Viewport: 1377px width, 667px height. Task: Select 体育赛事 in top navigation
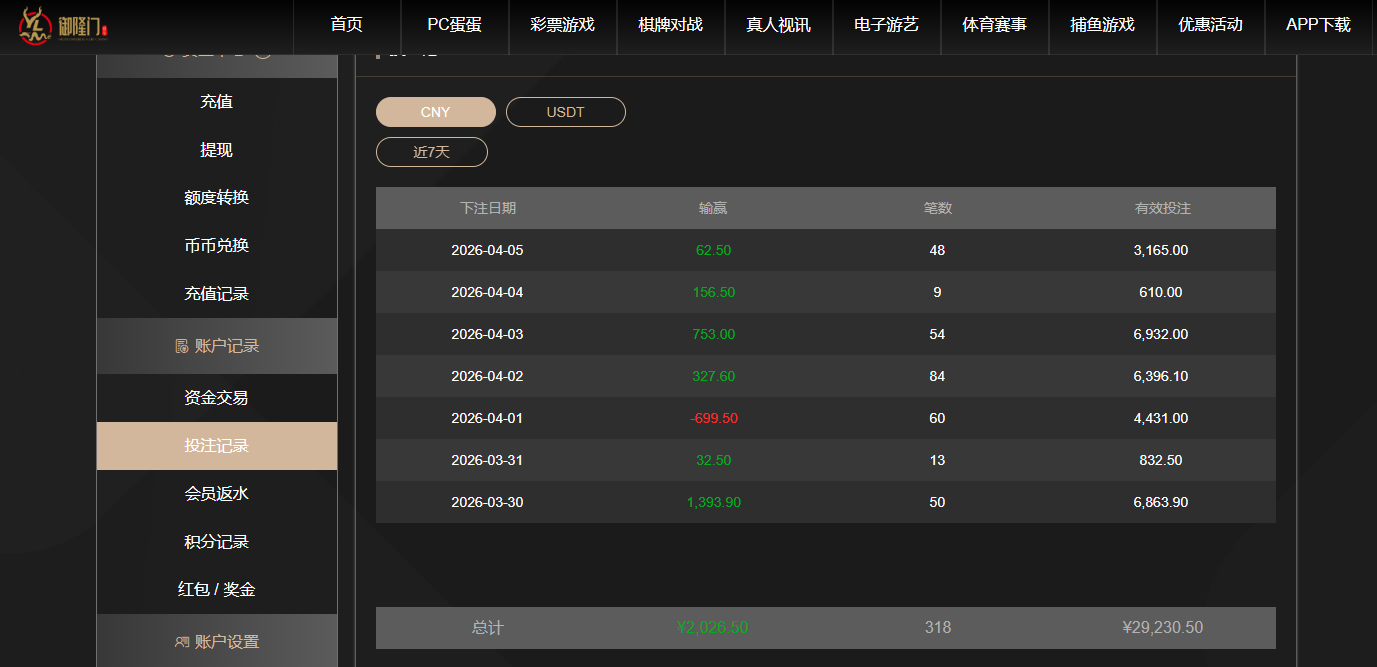(994, 27)
